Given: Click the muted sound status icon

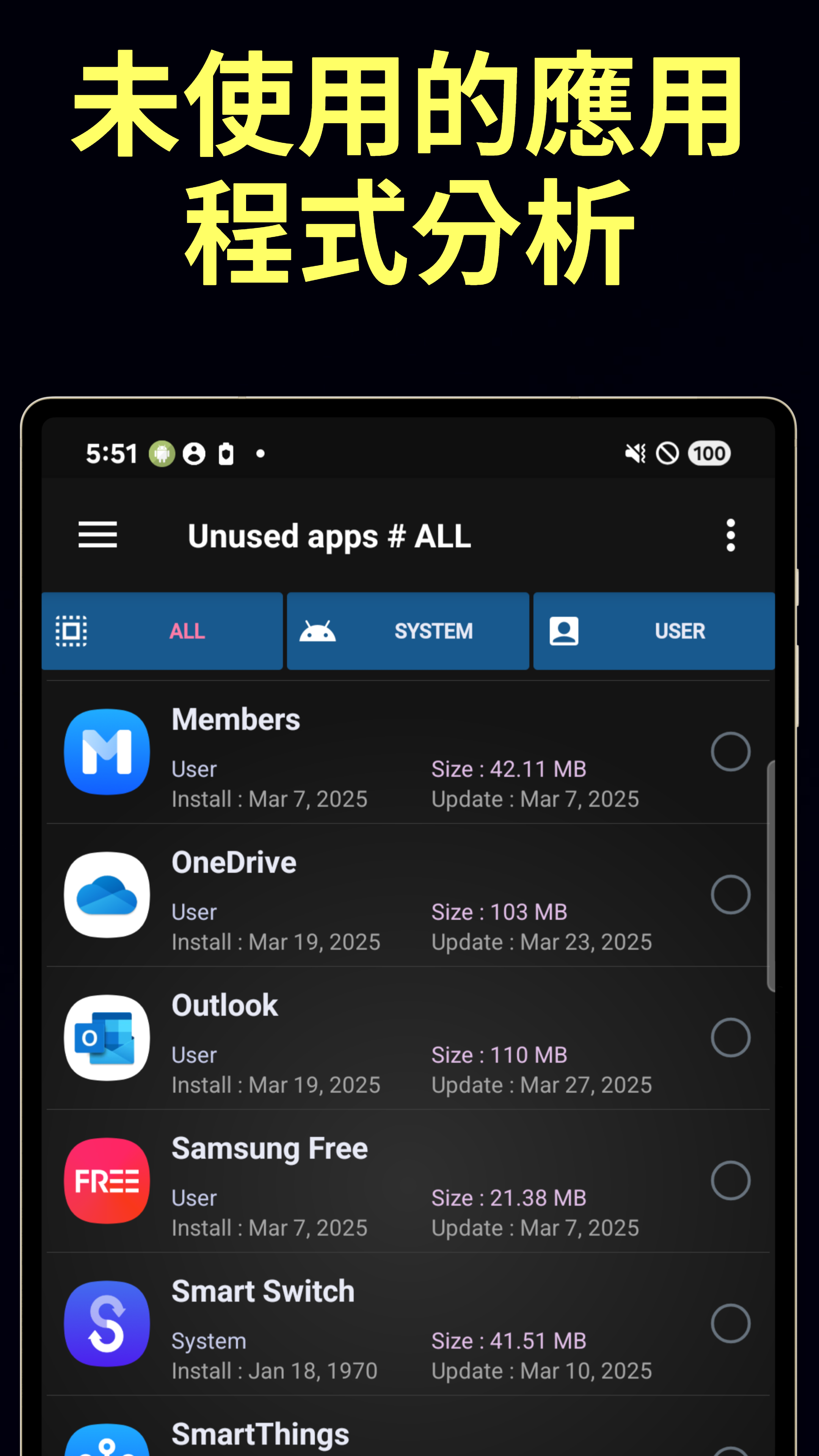Looking at the screenshot, I should coord(636,453).
